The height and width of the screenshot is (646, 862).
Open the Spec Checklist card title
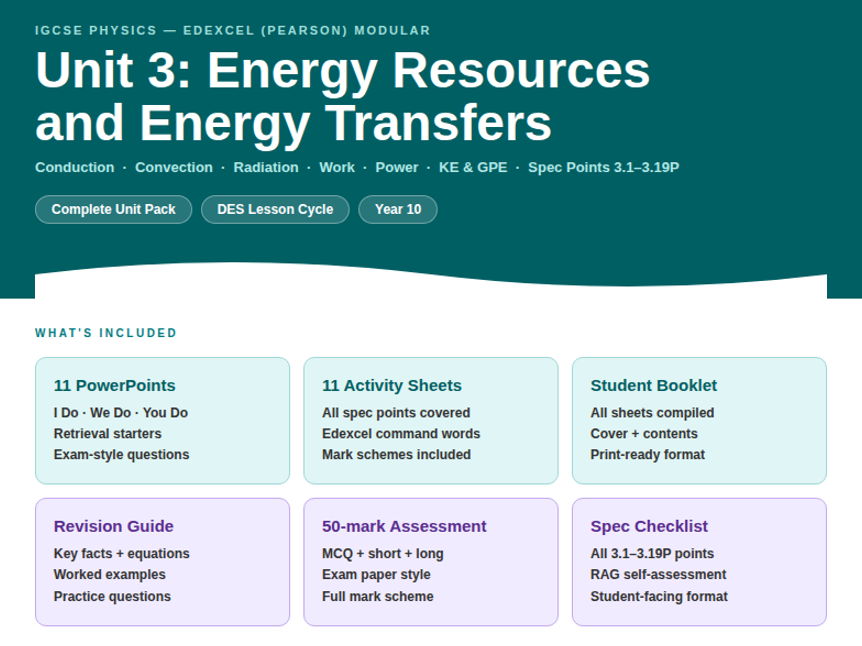click(x=649, y=526)
